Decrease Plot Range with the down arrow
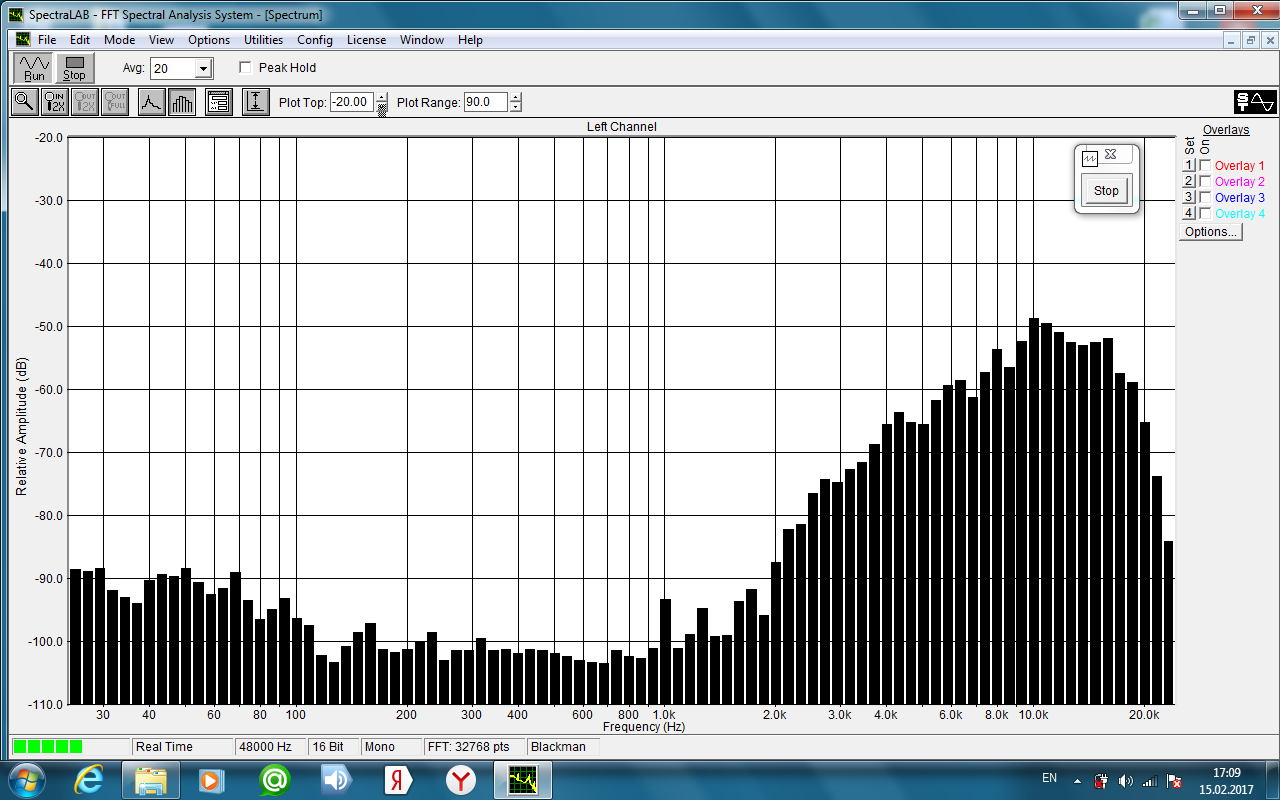Screen dimensions: 1280x800 point(515,107)
